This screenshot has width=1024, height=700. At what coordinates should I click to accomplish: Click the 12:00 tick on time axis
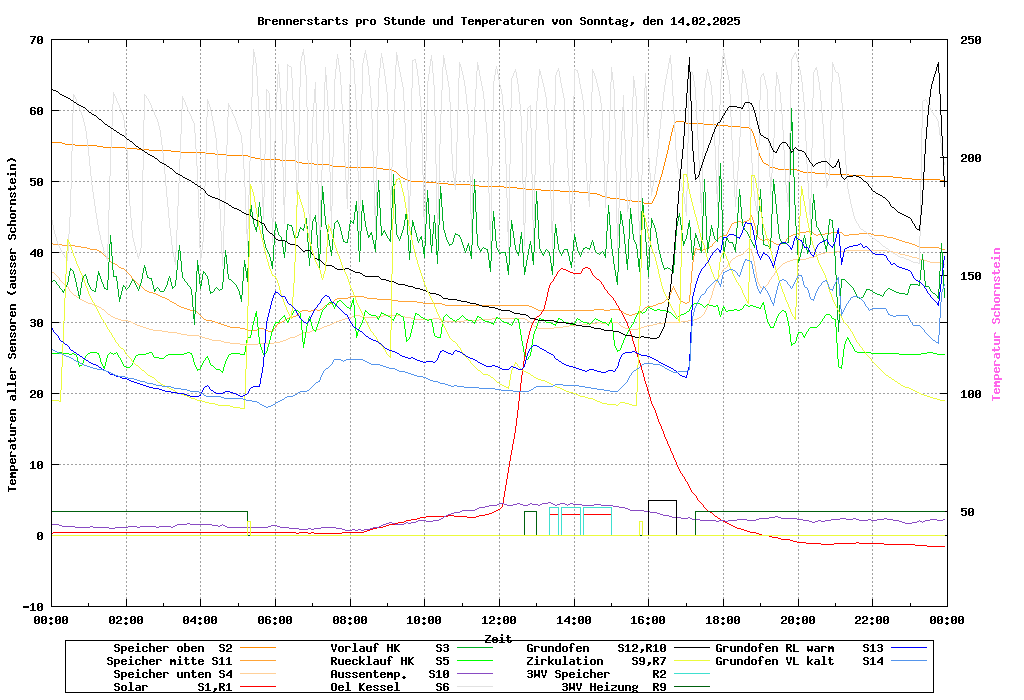(499, 620)
